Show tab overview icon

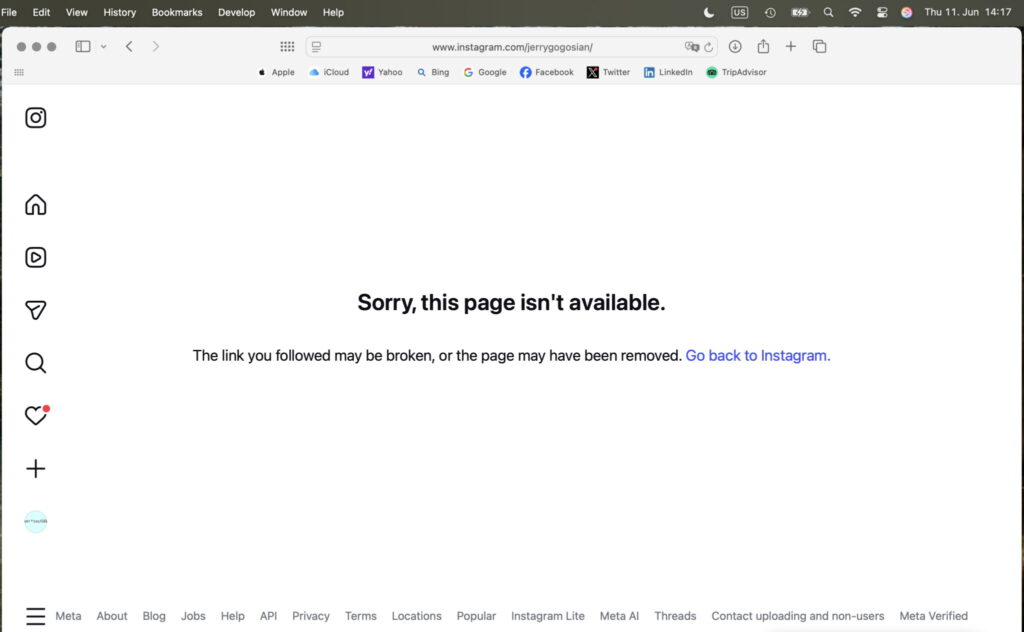click(820, 46)
